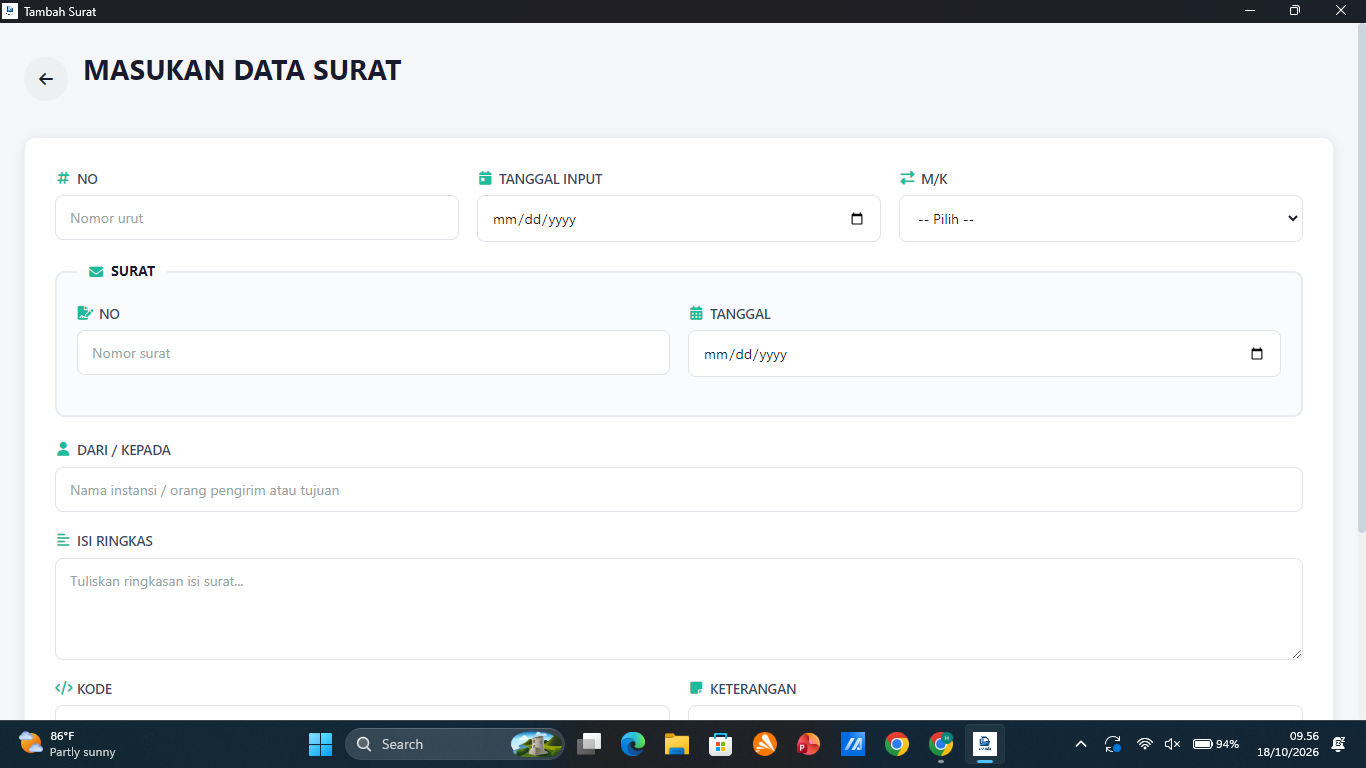Viewport: 1366px width, 768px height.
Task: Launch Microsoft Edge from taskbar
Action: [633, 744]
